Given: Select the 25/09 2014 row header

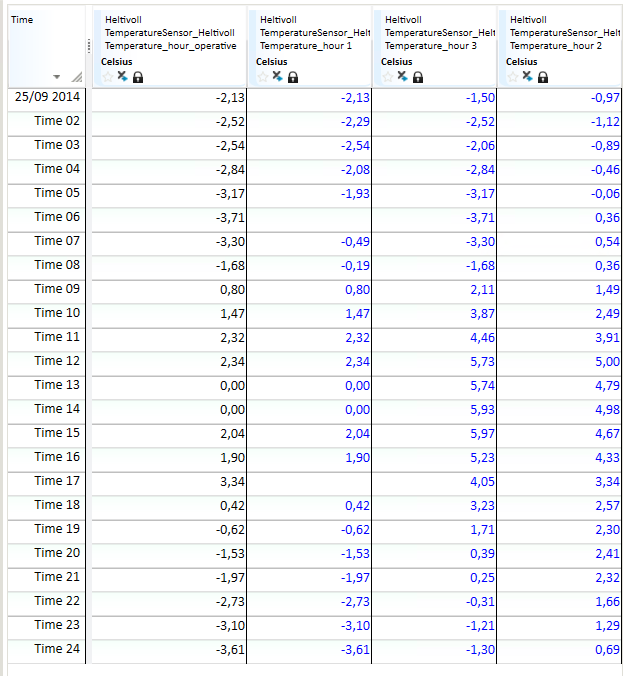Looking at the screenshot, I should tap(48, 97).
